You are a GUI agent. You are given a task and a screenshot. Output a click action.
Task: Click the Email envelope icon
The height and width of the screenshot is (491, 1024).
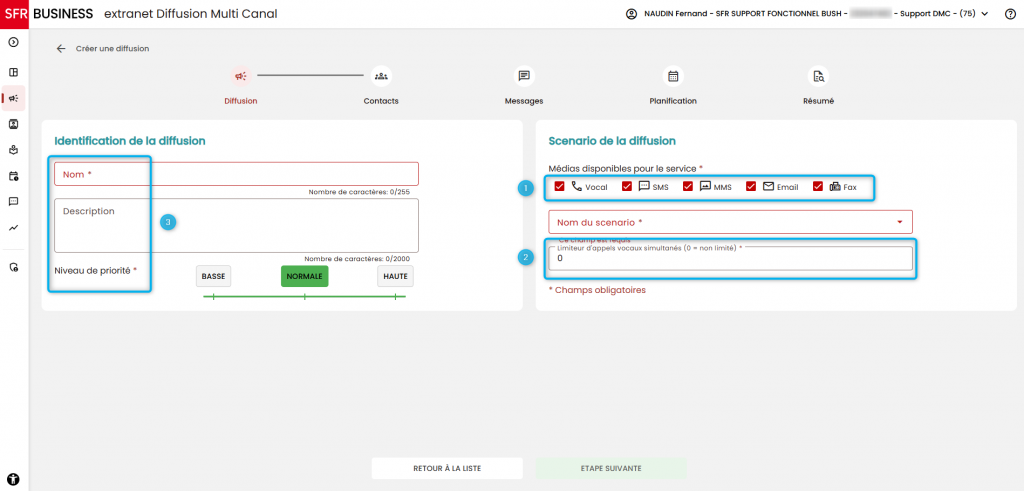coord(768,186)
